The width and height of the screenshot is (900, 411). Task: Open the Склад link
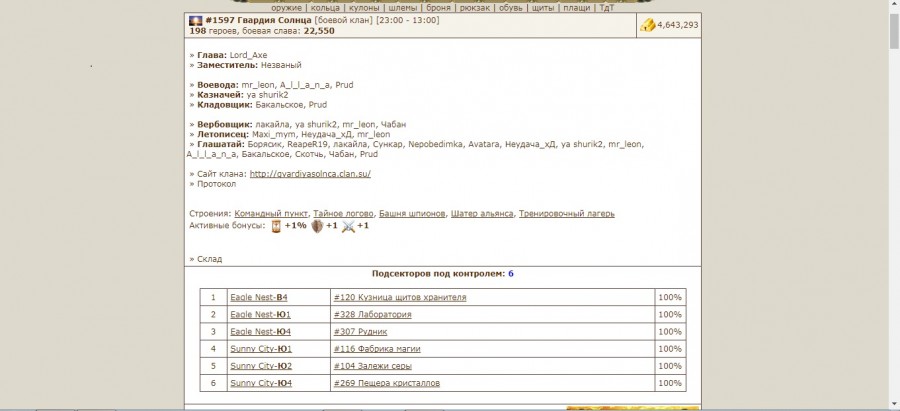tap(210, 259)
